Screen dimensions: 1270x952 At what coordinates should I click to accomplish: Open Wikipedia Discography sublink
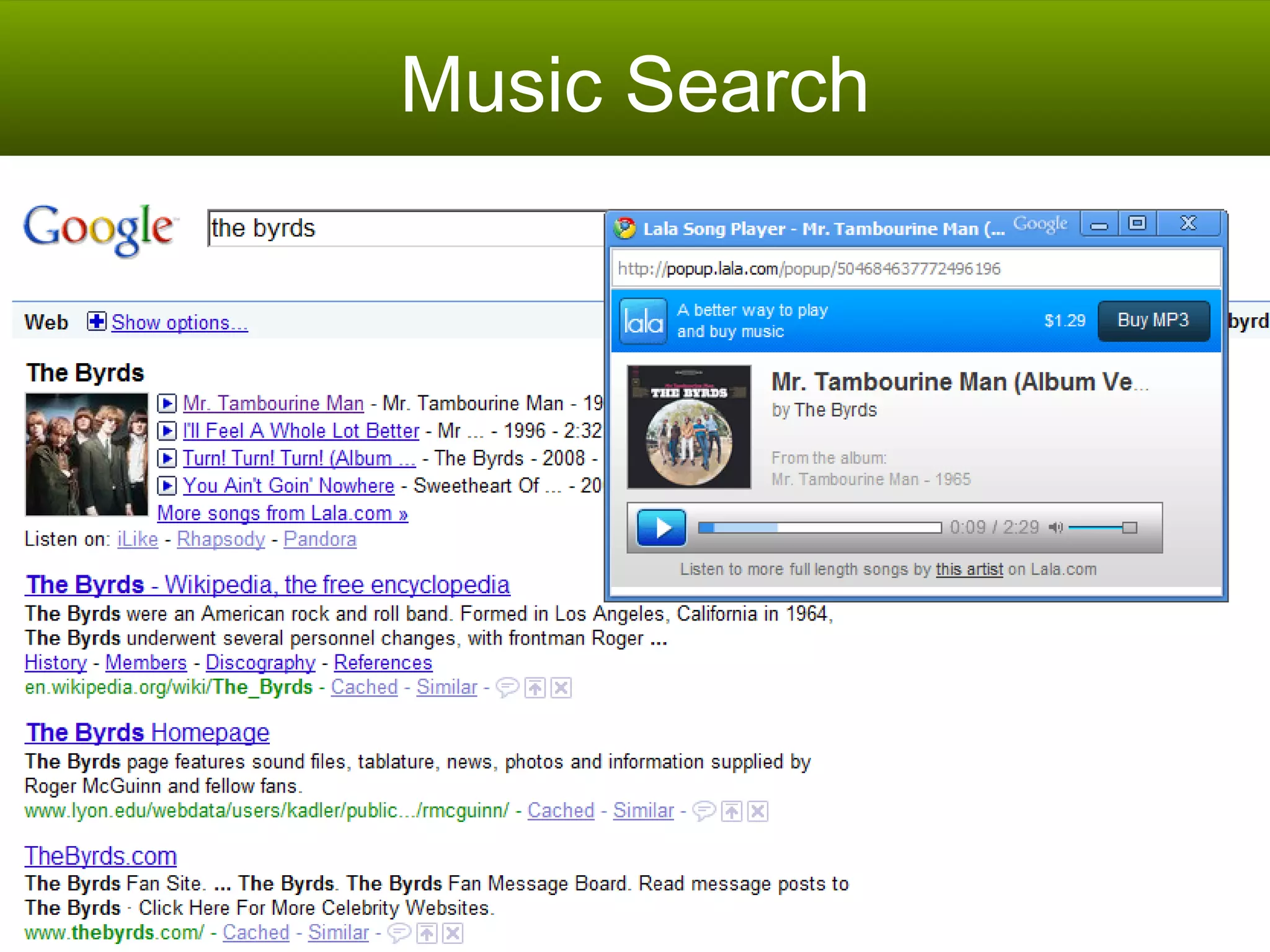[x=260, y=663]
